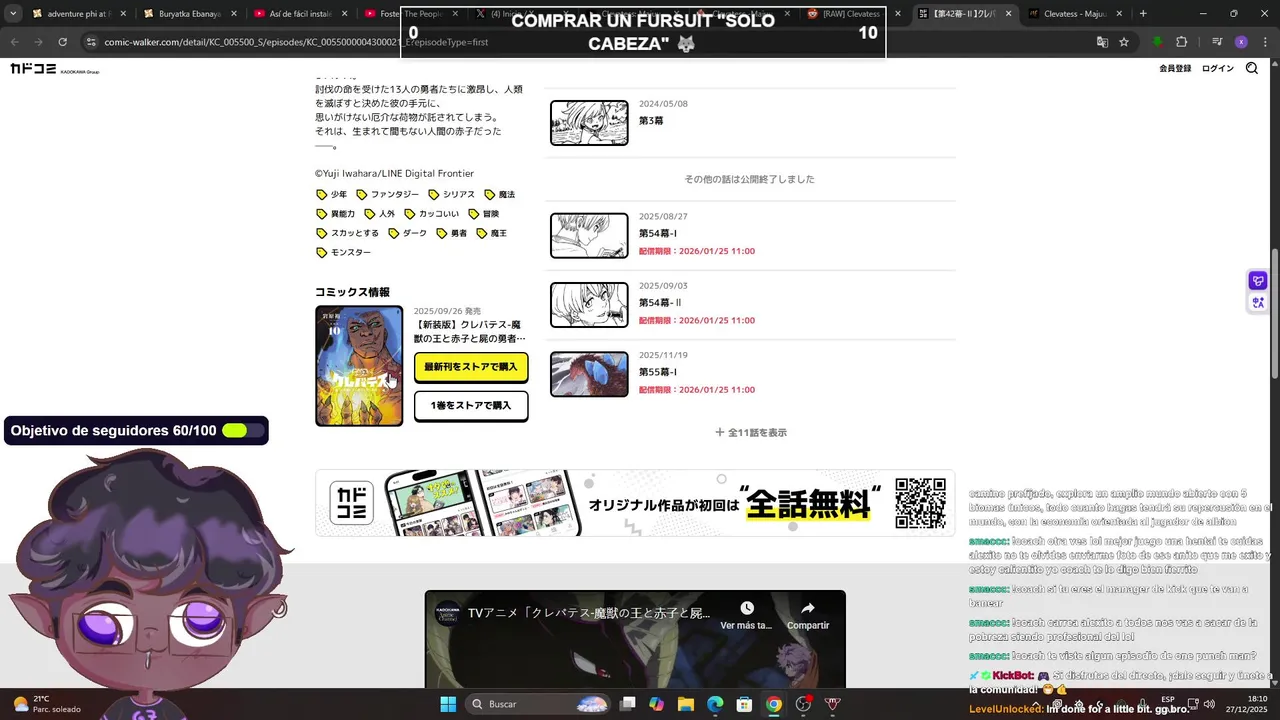The height and width of the screenshot is (720, 1280).
Task: Click the 人外 tag
Action: click(380, 214)
